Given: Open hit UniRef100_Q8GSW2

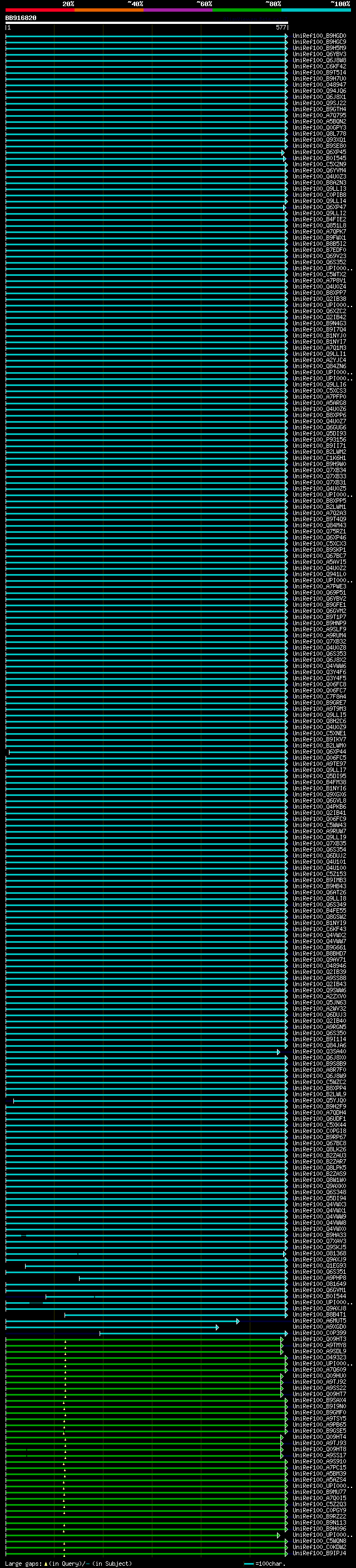Looking at the screenshot, I should point(319,917).
